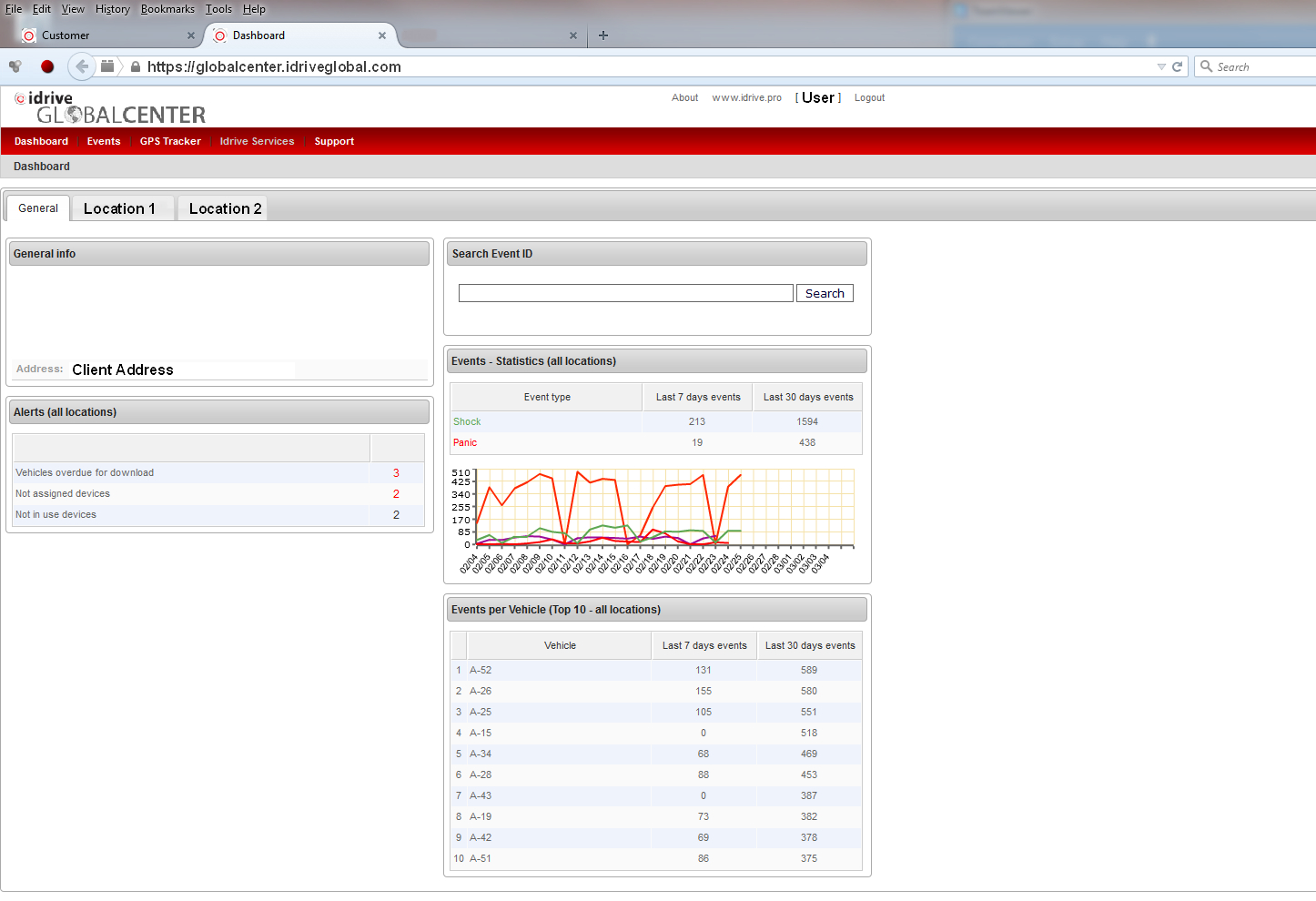Close the Customer browser tab
This screenshot has height=901, width=1316.
[191, 35]
